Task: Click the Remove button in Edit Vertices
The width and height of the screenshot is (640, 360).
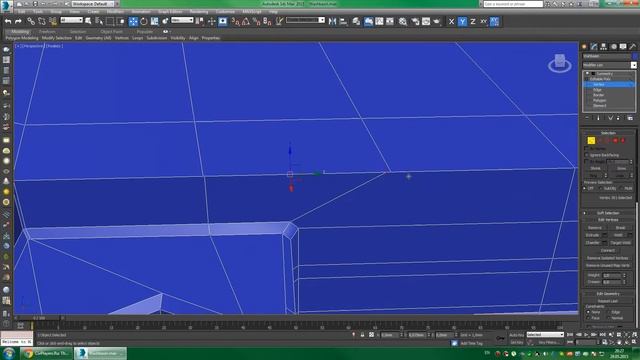Action: [x=595, y=228]
